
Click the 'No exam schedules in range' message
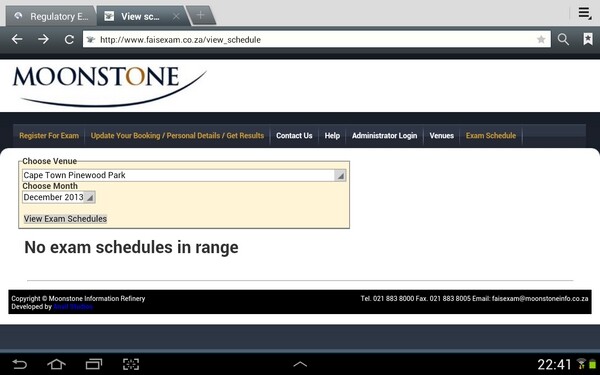[131, 247]
